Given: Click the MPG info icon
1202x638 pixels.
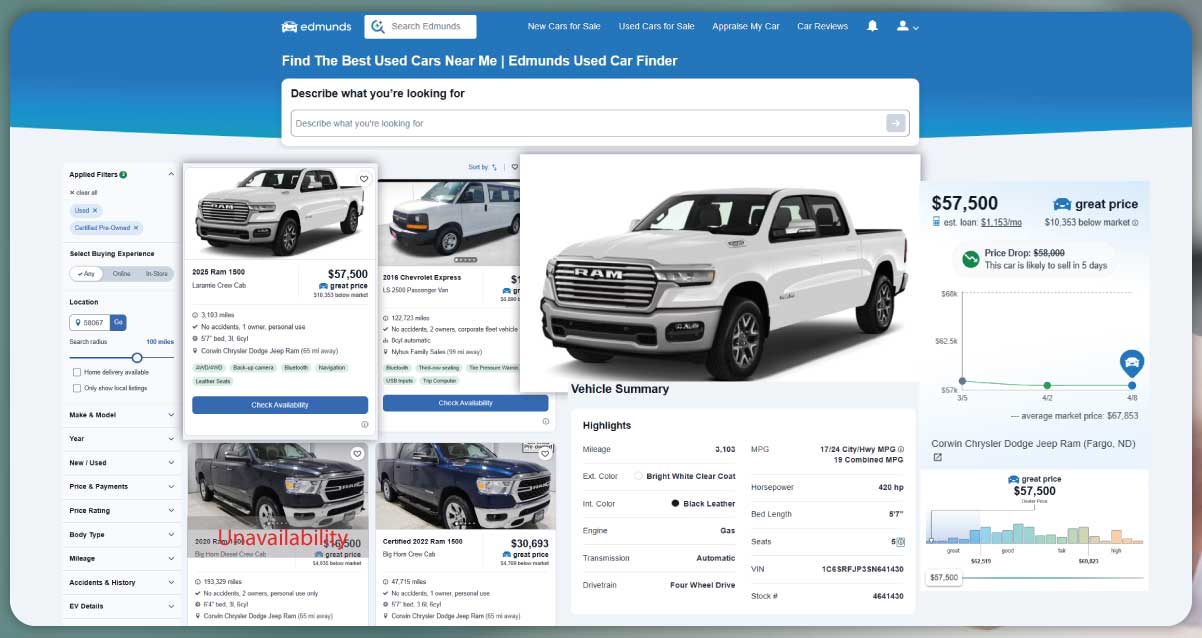Looking at the screenshot, I should pos(901,449).
